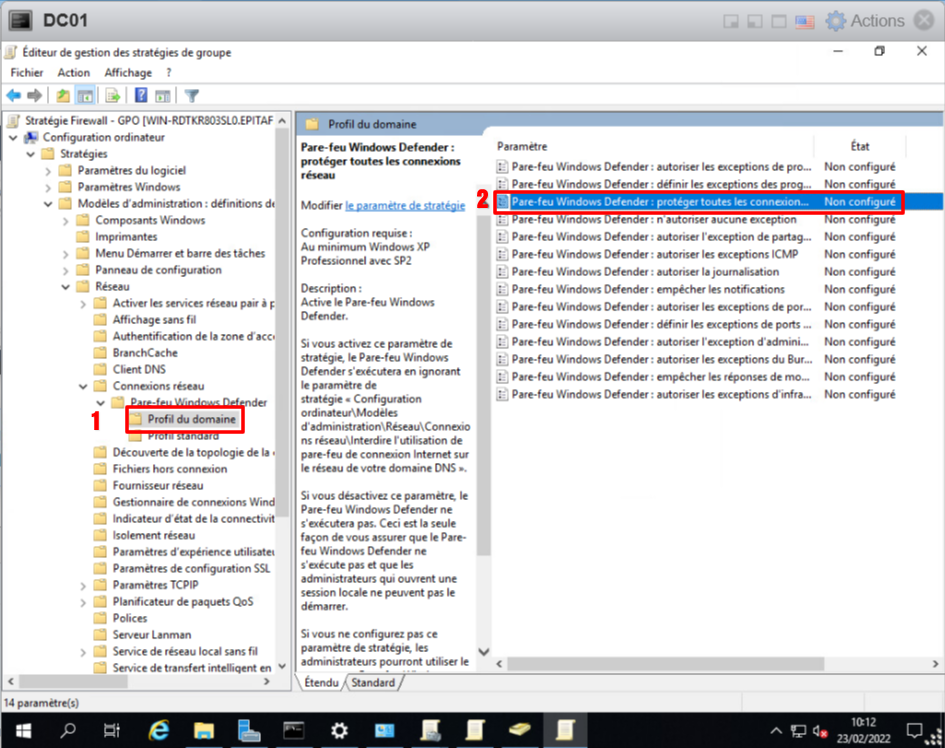Select the Profil standard tree folder
The image size is (945, 748).
[x=183, y=436]
